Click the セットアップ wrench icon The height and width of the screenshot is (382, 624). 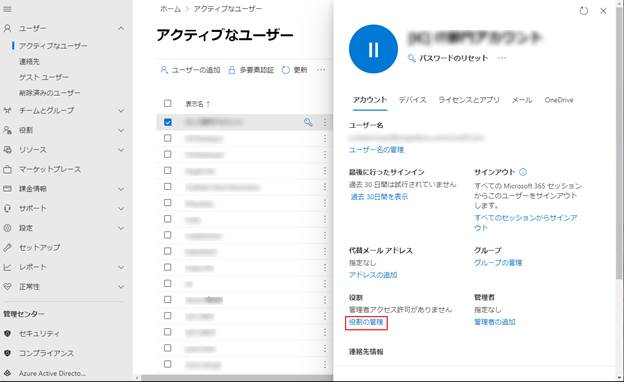[7, 248]
